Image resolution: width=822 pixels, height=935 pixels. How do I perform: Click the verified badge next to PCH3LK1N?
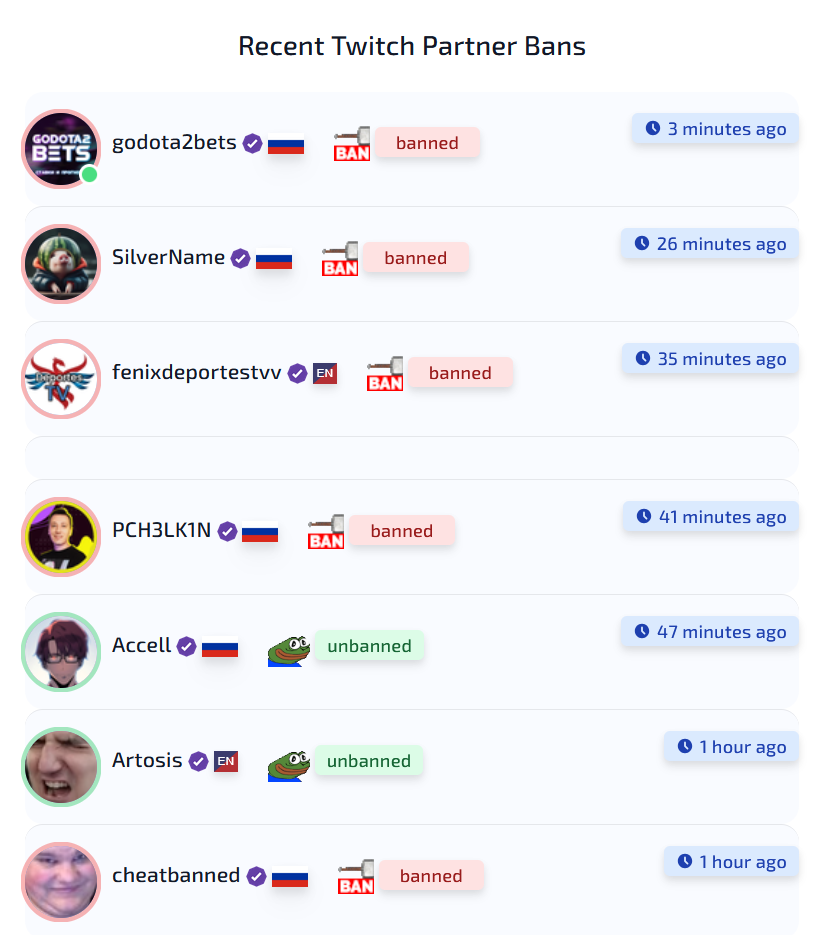(x=227, y=531)
